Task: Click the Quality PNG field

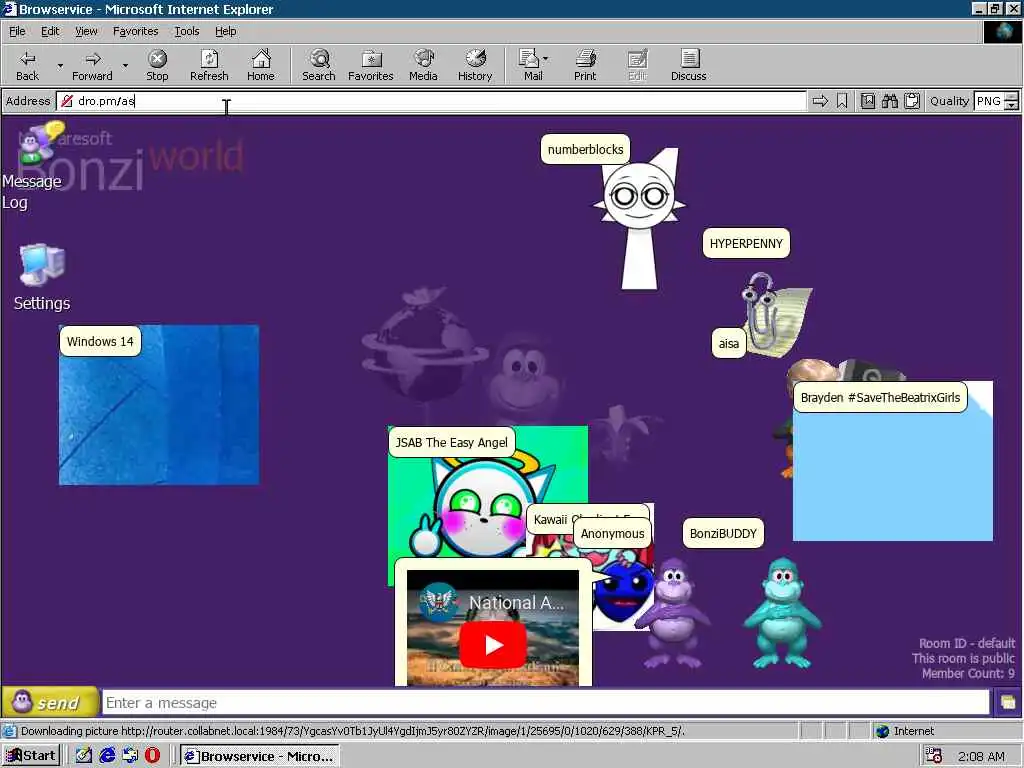Action: [989, 101]
